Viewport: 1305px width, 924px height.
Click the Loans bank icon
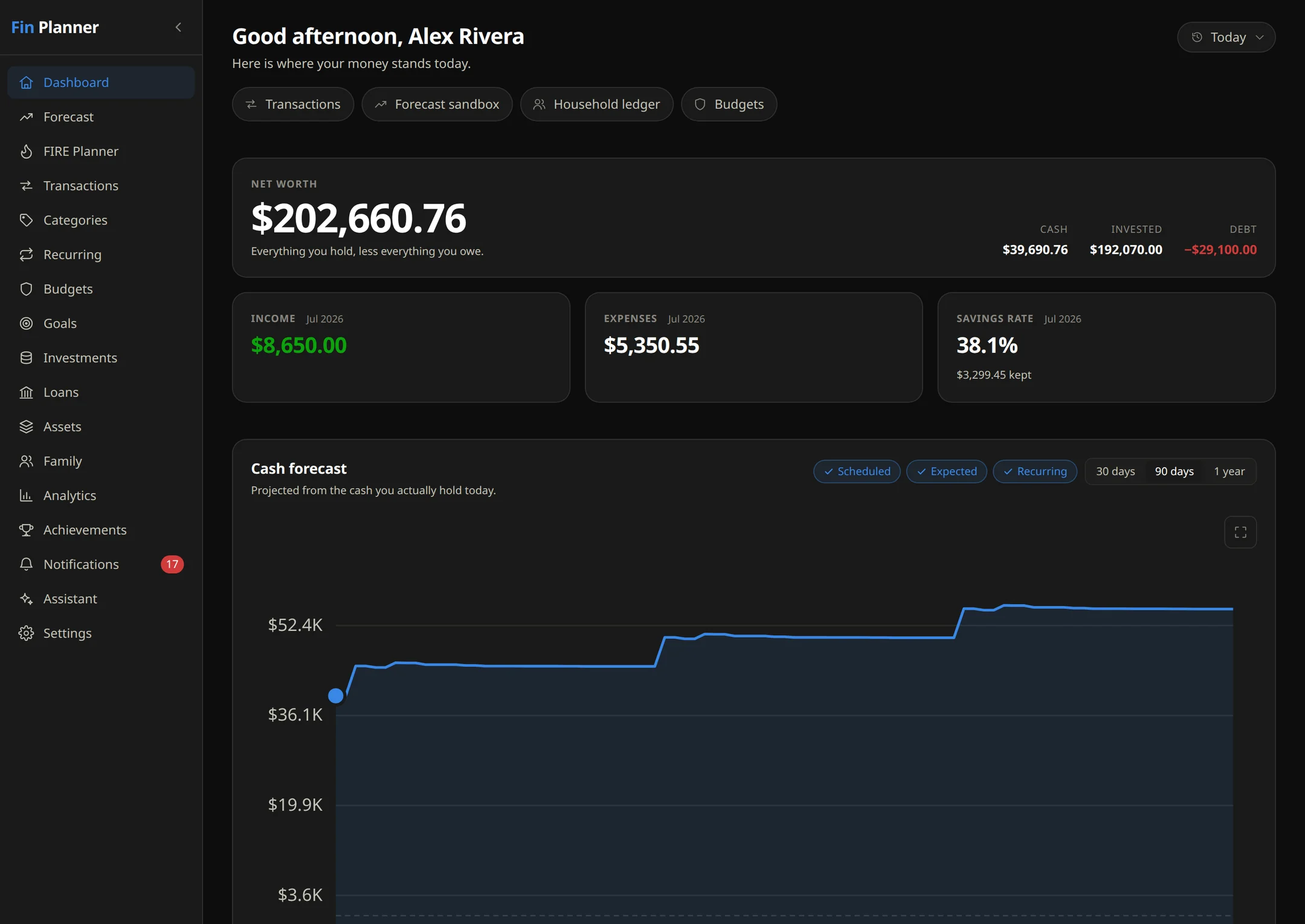click(x=26, y=393)
